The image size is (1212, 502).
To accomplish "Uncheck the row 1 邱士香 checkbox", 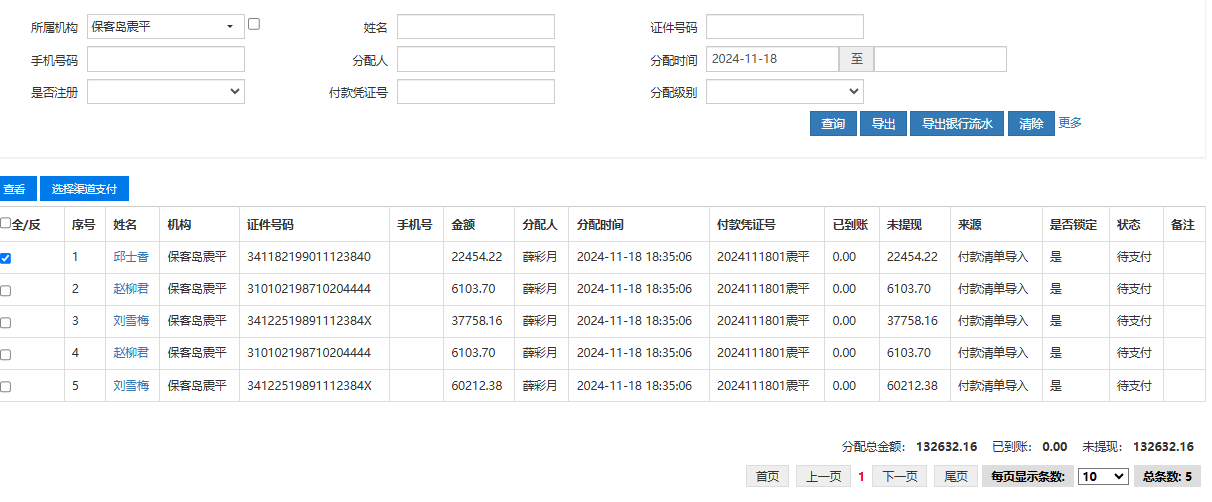I will (x=6, y=258).
